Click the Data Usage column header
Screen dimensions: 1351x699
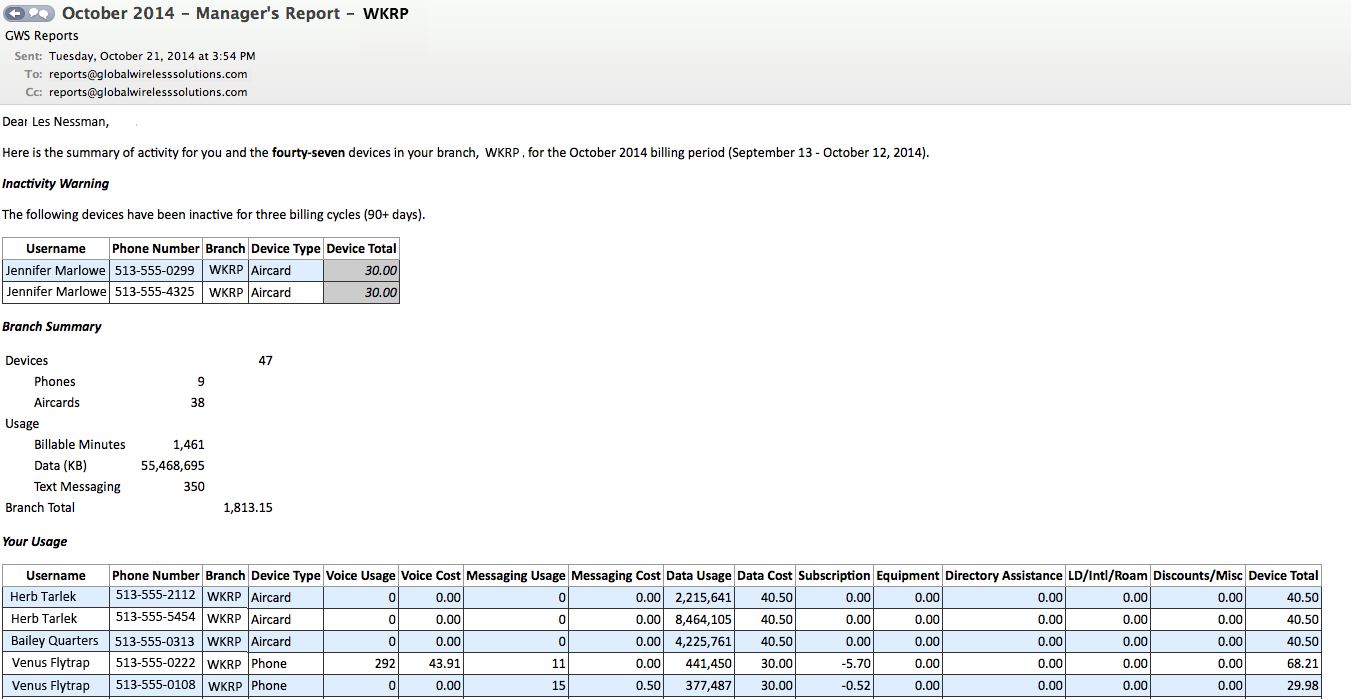(x=699, y=576)
